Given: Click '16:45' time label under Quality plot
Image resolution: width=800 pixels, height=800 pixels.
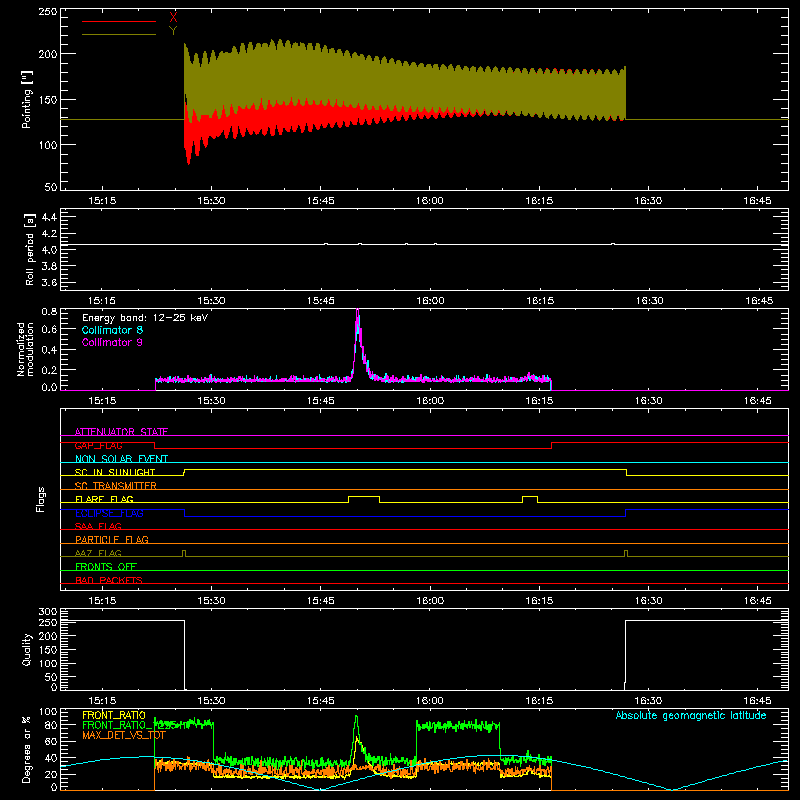Looking at the screenshot, I should pyautogui.click(x=758, y=701).
